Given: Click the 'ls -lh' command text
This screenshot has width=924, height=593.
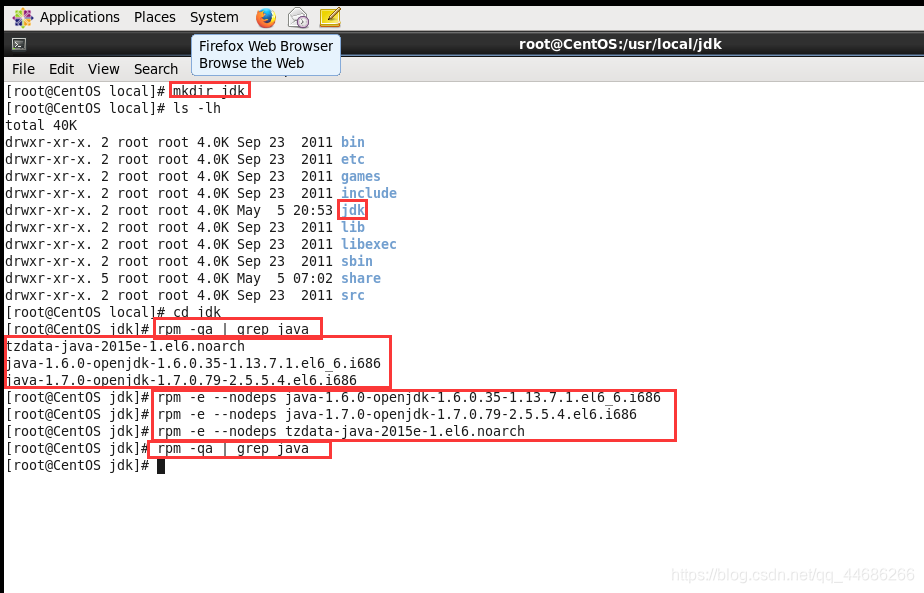Looking at the screenshot, I should tap(197, 108).
